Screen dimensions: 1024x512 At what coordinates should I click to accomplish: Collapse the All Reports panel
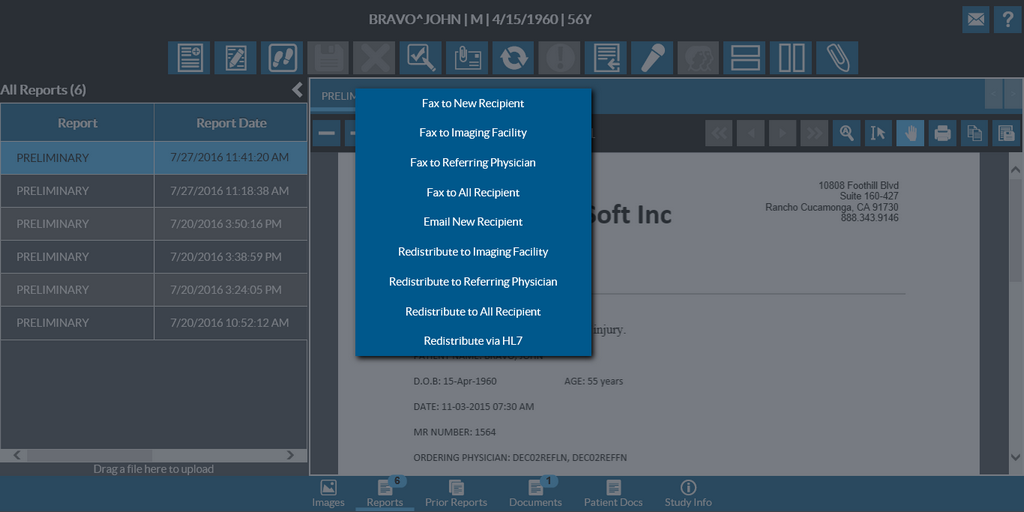pos(297,90)
